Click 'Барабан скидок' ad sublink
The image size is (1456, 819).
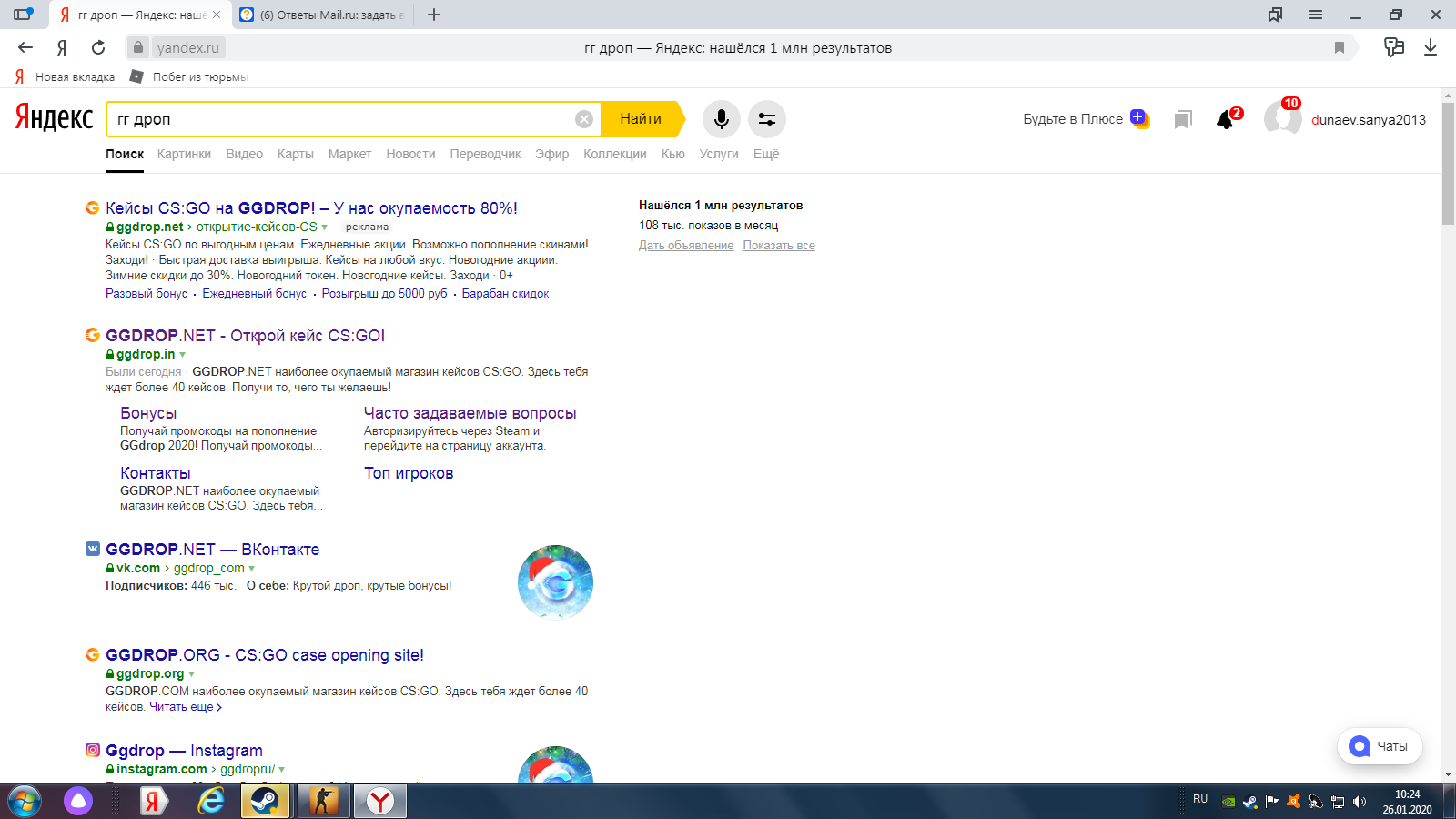(x=505, y=294)
